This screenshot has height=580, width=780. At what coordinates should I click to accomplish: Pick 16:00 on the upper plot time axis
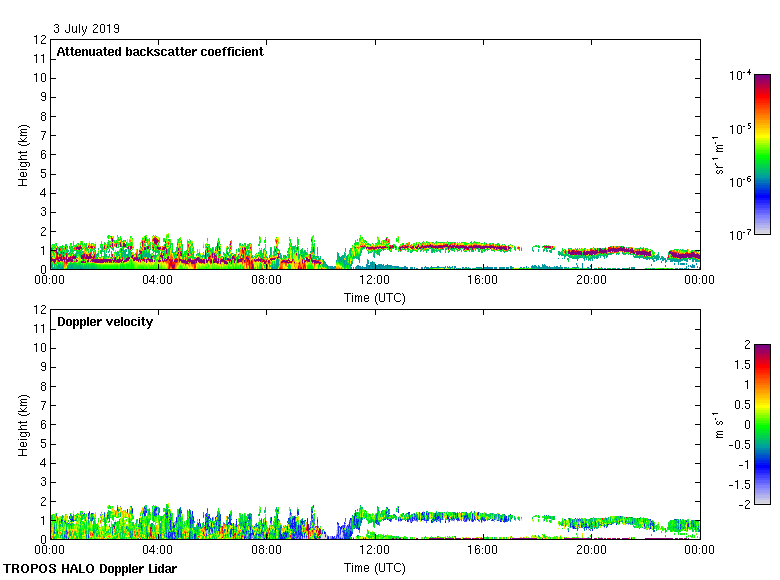(x=482, y=281)
